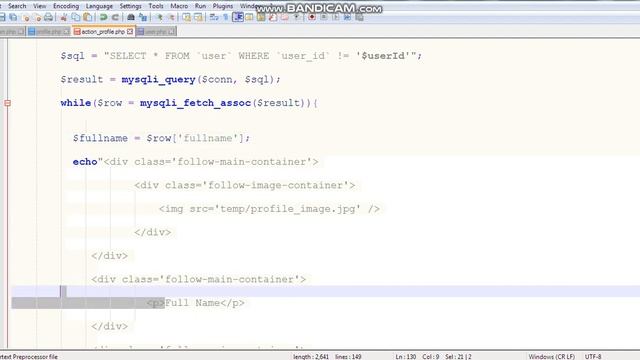Click the Save Recorded Macro icon
The width and height of the screenshot is (640, 360).
tap(359, 17)
